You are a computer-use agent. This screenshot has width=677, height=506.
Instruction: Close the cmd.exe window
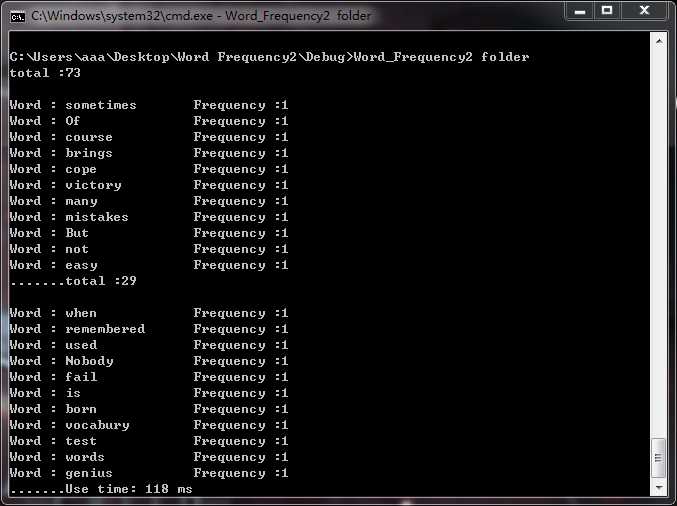click(644, 11)
